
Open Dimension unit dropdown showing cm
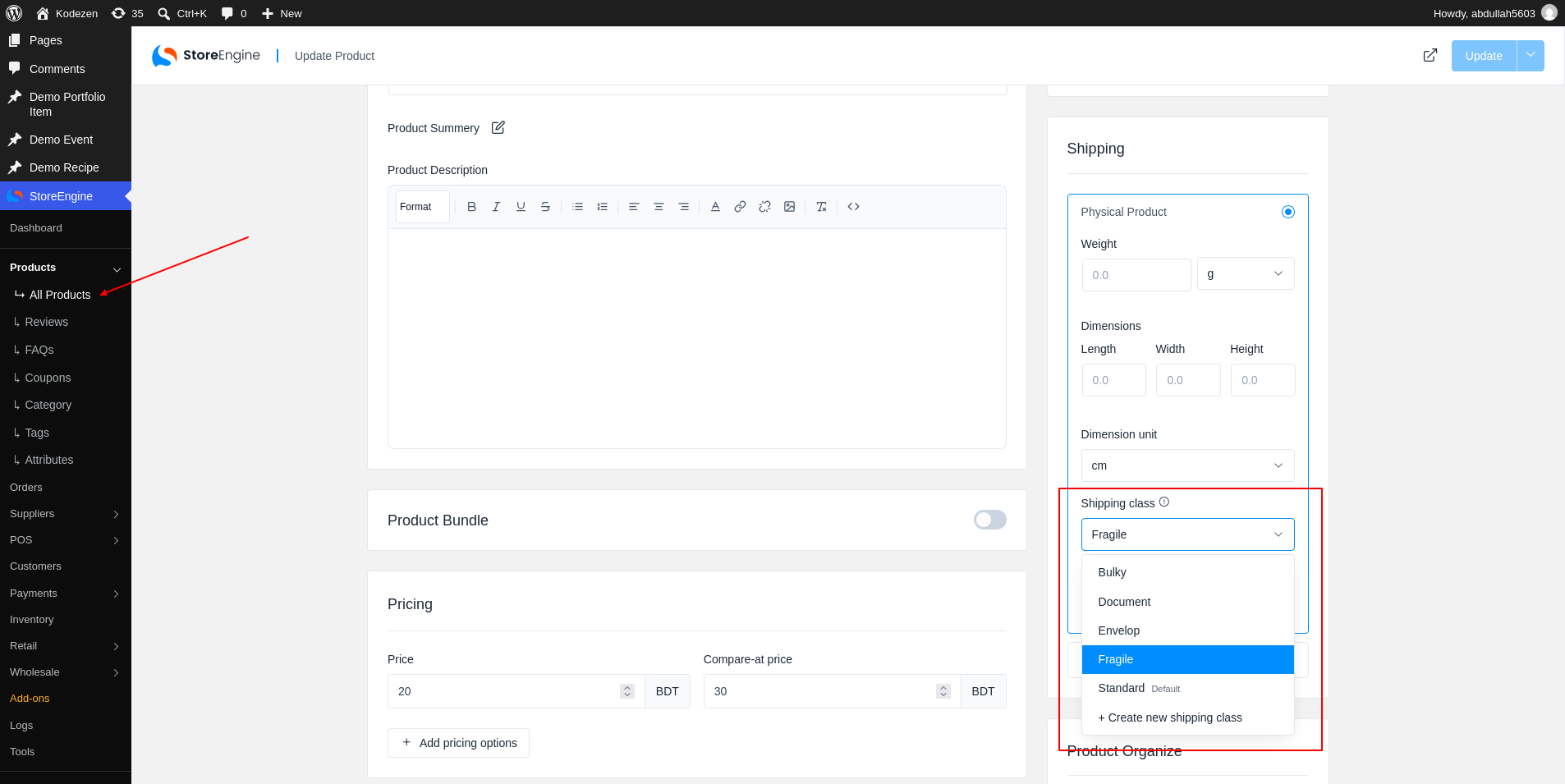(1187, 465)
